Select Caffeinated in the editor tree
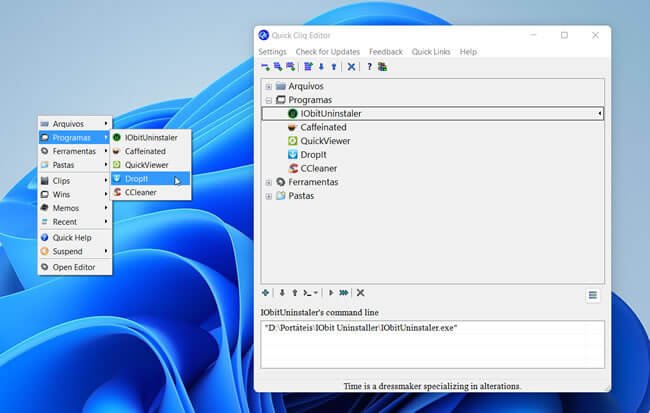This screenshot has width=650, height=413. click(323, 127)
